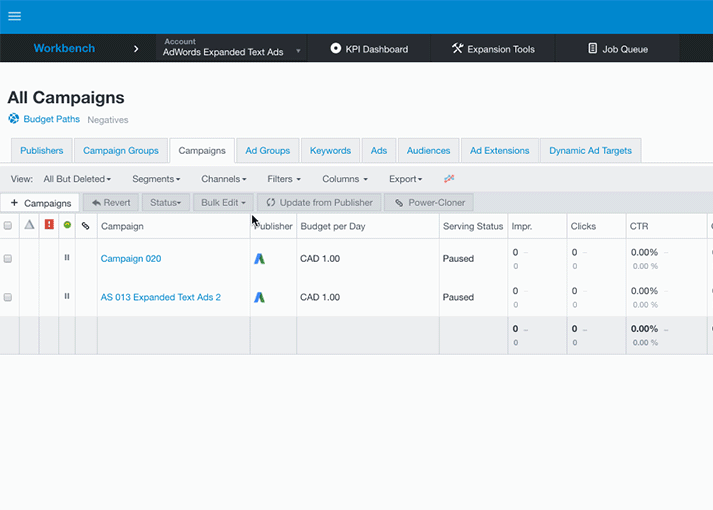This screenshot has width=713, height=510.
Task: Open the hamburger menu in the top bar
Action: tap(14, 16)
